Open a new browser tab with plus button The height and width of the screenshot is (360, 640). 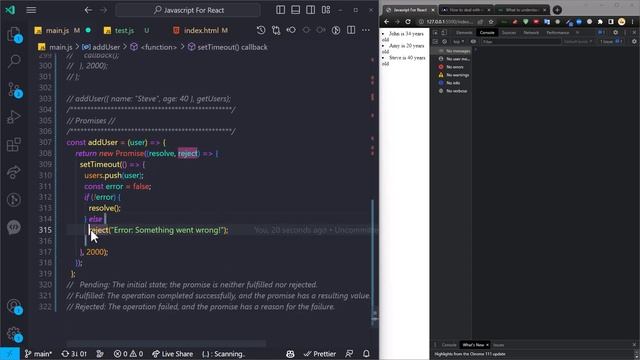pyautogui.click(x=557, y=10)
